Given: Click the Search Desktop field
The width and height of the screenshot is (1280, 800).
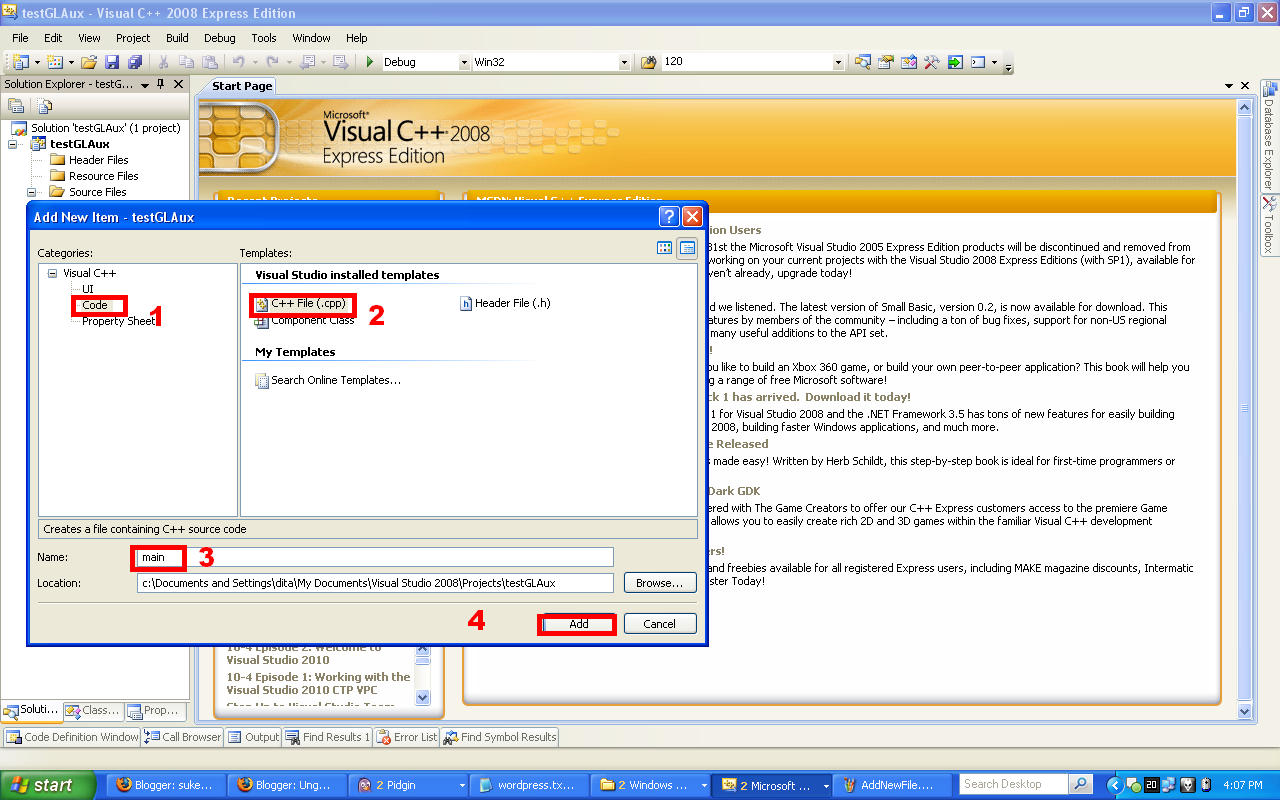Looking at the screenshot, I should coord(1014,784).
